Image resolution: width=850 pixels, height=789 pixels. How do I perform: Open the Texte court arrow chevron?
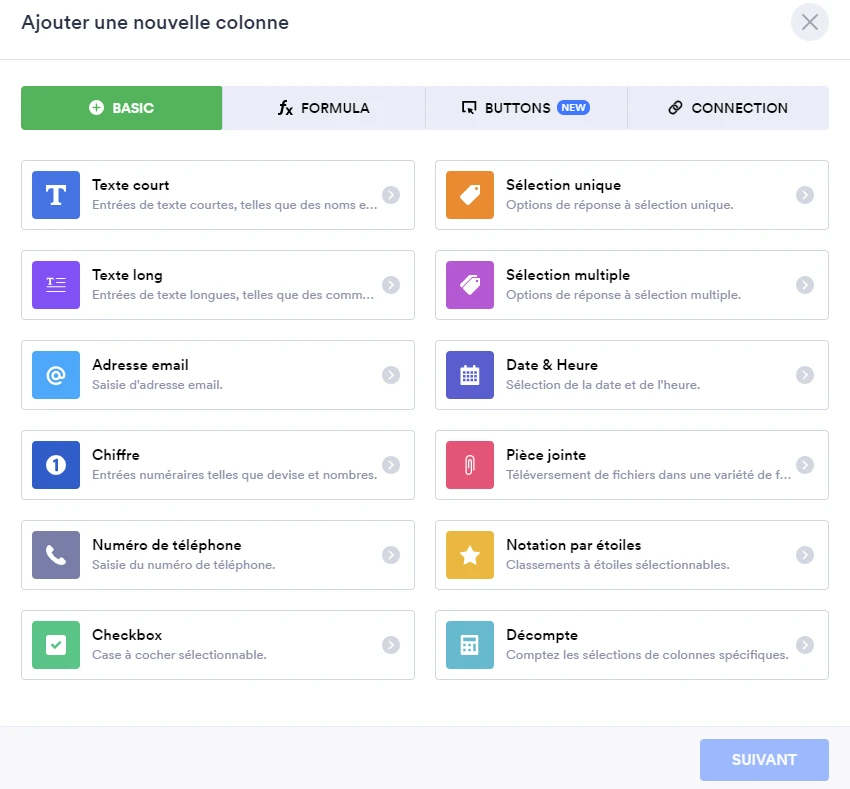pyautogui.click(x=391, y=195)
